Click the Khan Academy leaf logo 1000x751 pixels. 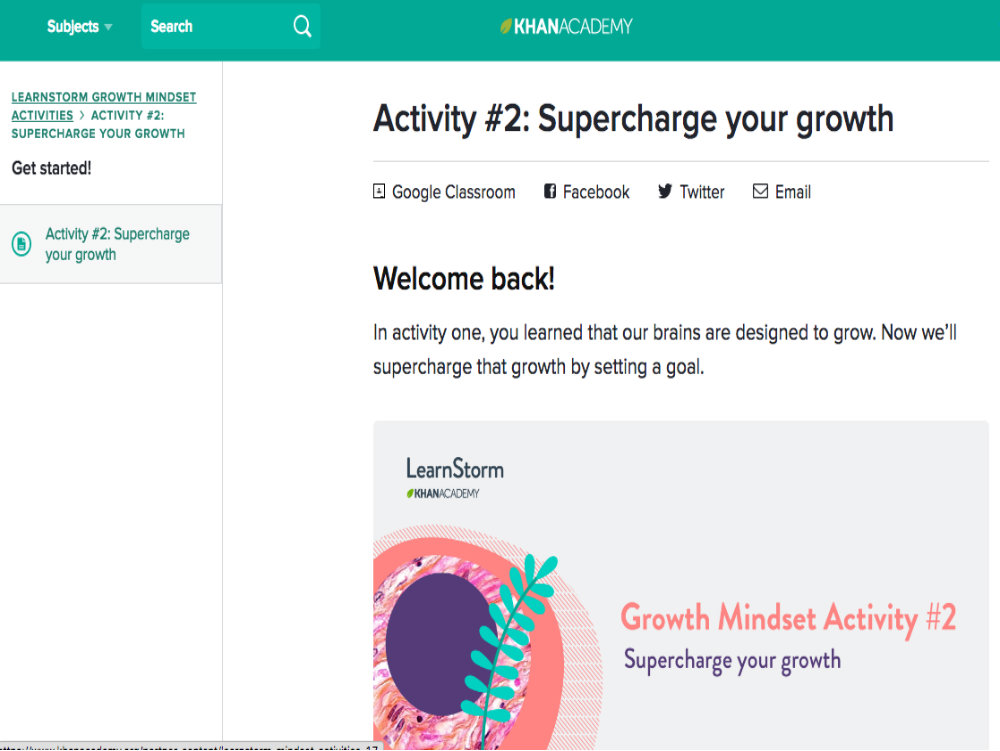(x=506, y=26)
